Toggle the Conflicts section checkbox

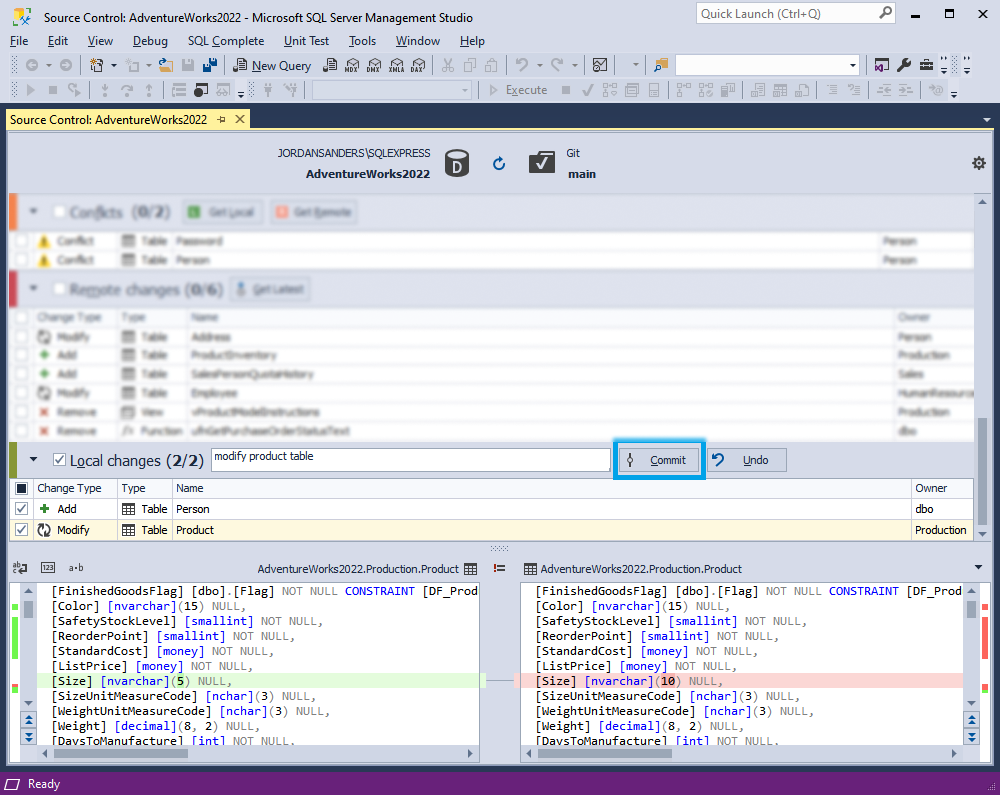point(59,212)
